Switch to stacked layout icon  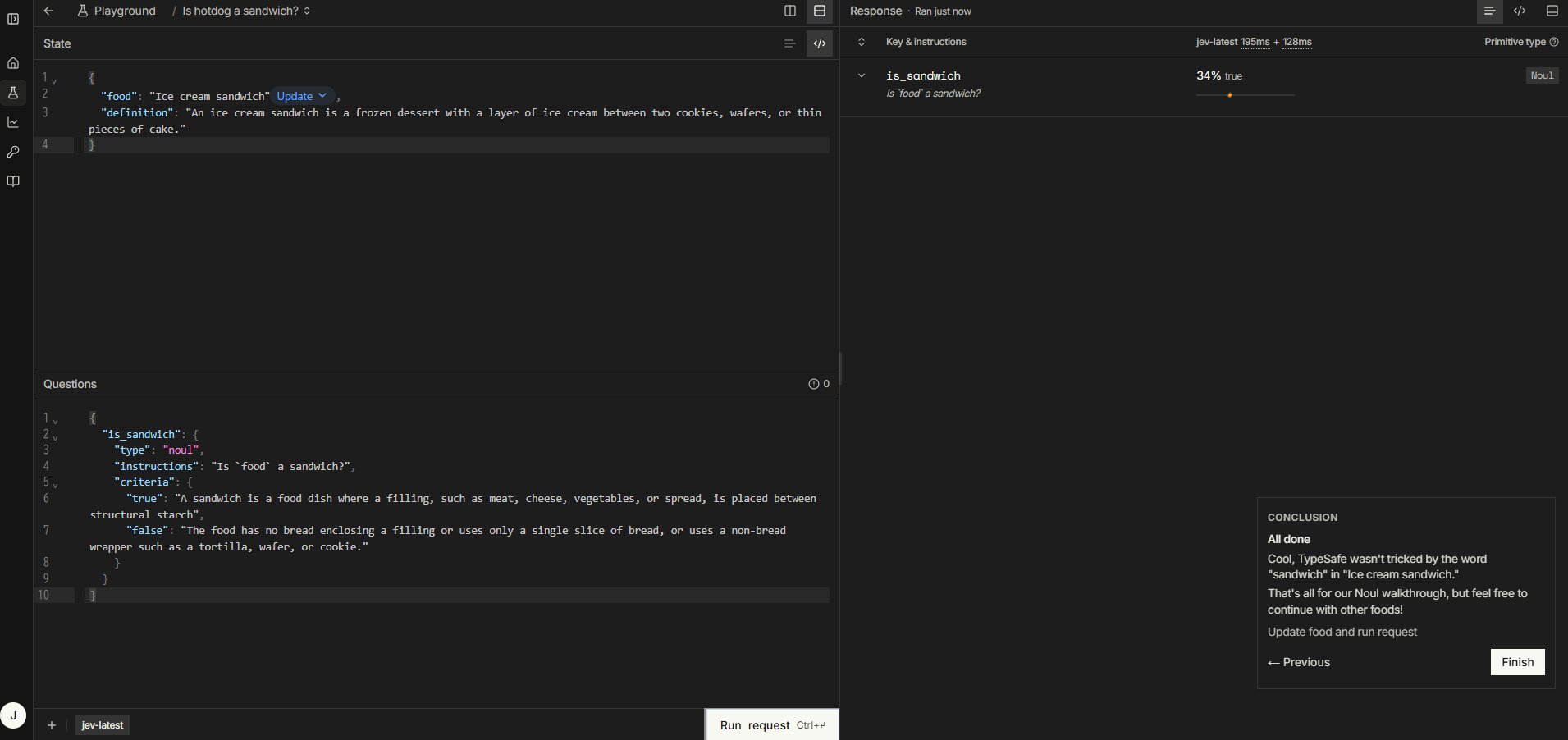tap(820, 11)
